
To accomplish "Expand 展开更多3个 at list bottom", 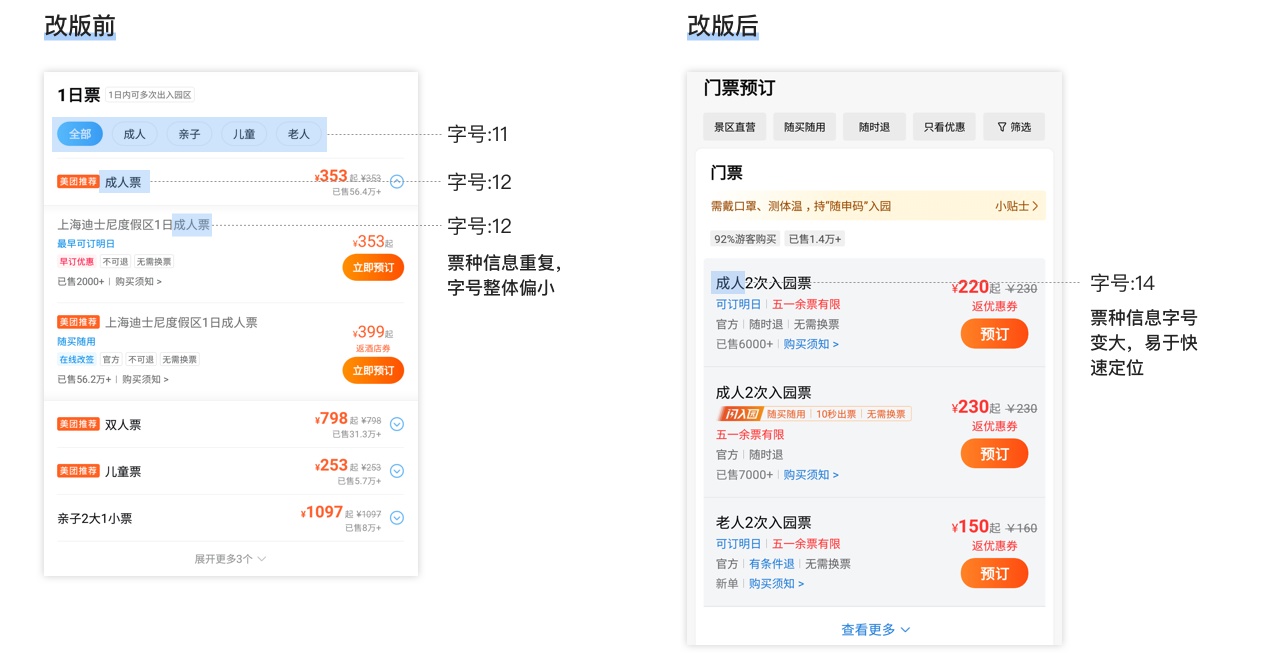I will (222, 558).
